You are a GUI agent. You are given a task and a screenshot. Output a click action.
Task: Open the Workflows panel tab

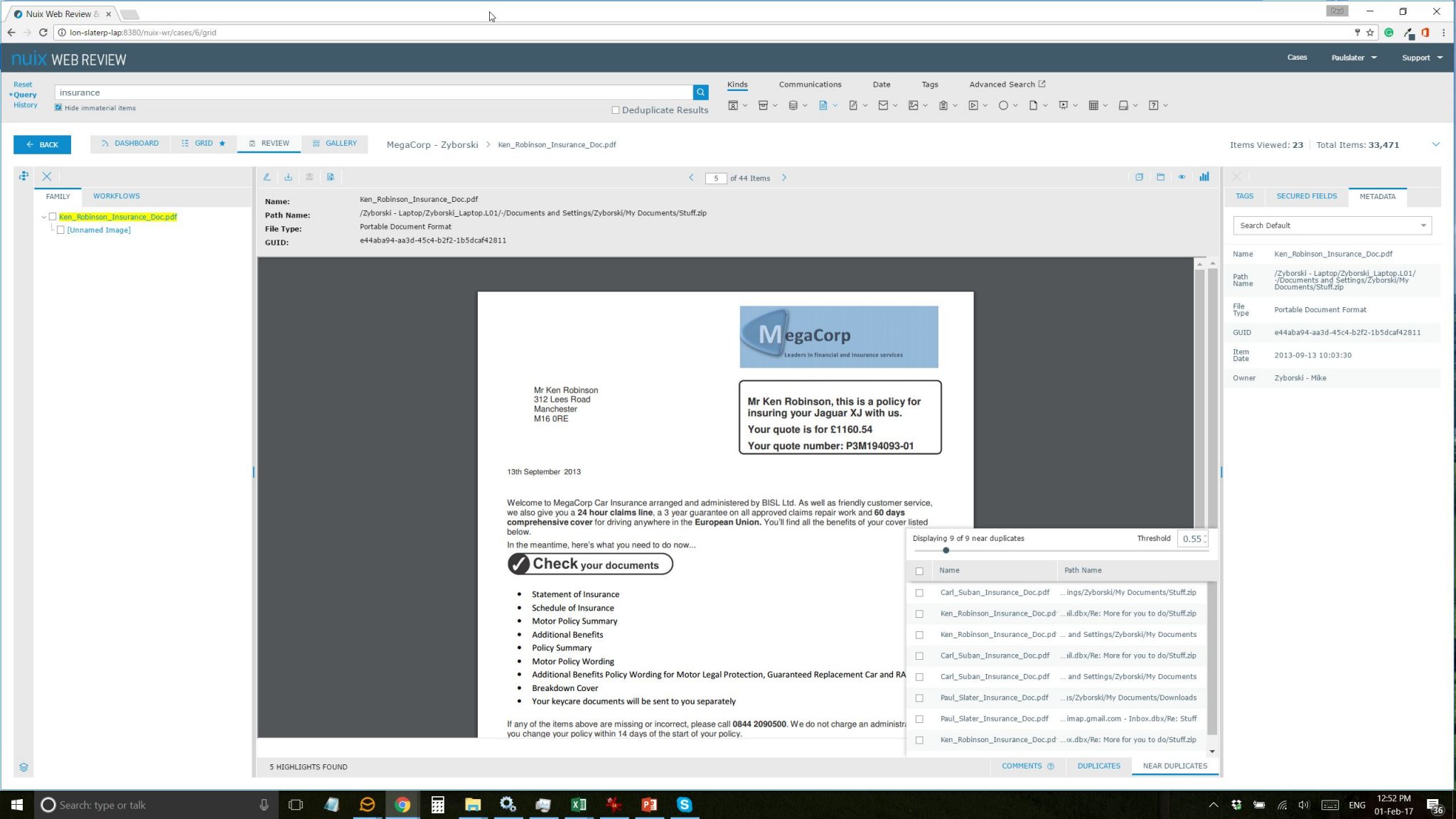pos(117,196)
